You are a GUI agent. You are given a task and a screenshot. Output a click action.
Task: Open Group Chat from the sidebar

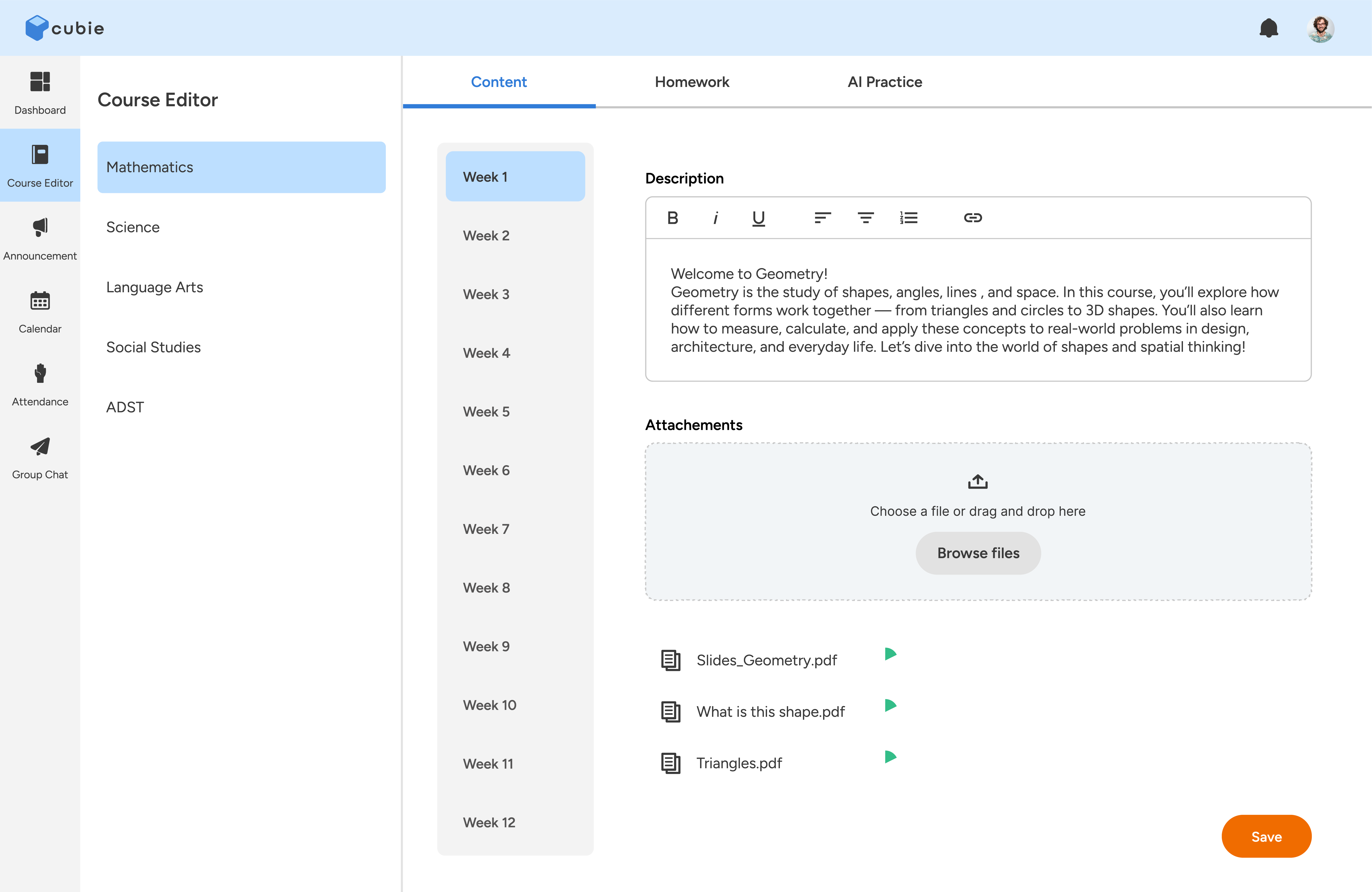[40, 457]
